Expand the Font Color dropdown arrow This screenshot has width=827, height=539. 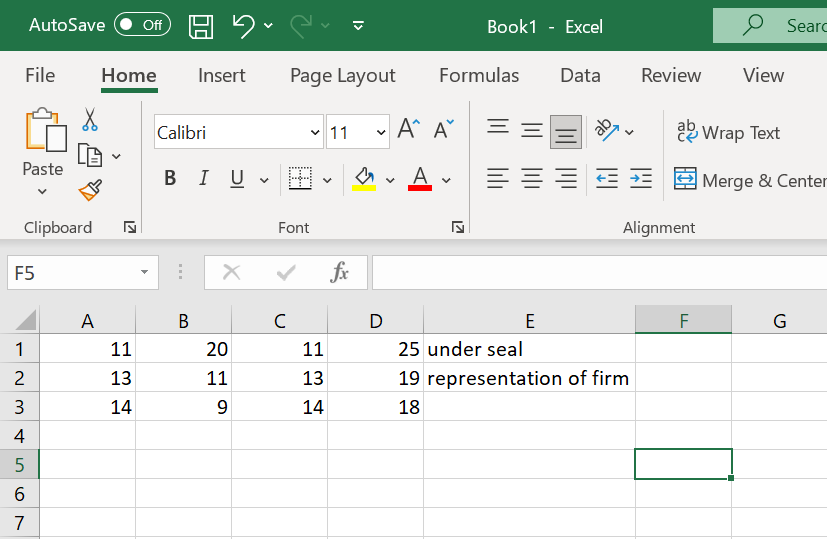(446, 180)
